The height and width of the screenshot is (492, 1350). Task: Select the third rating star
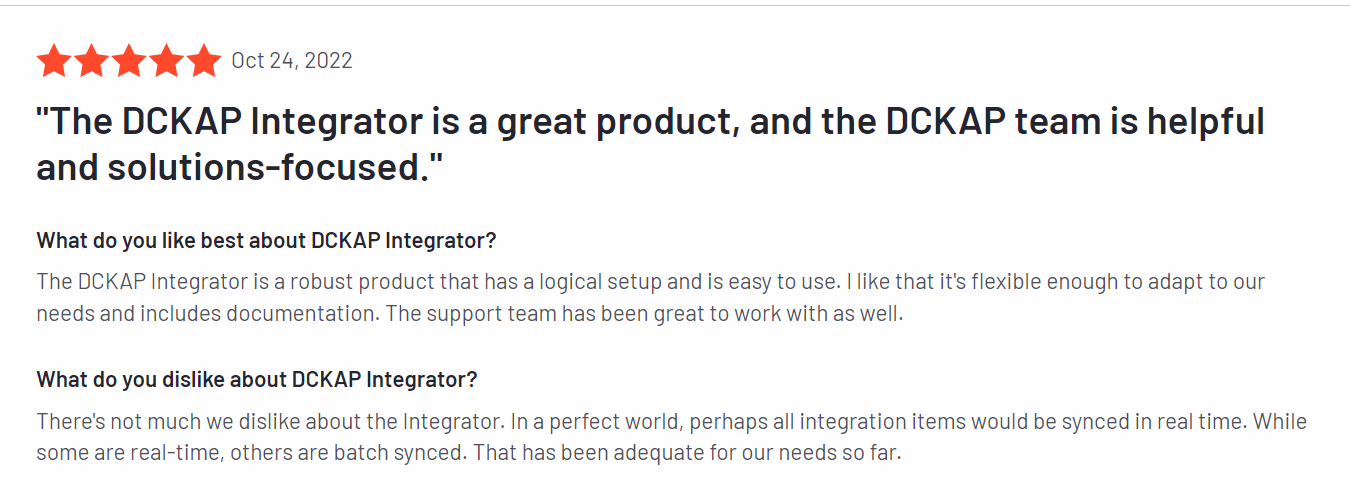click(129, 61)
